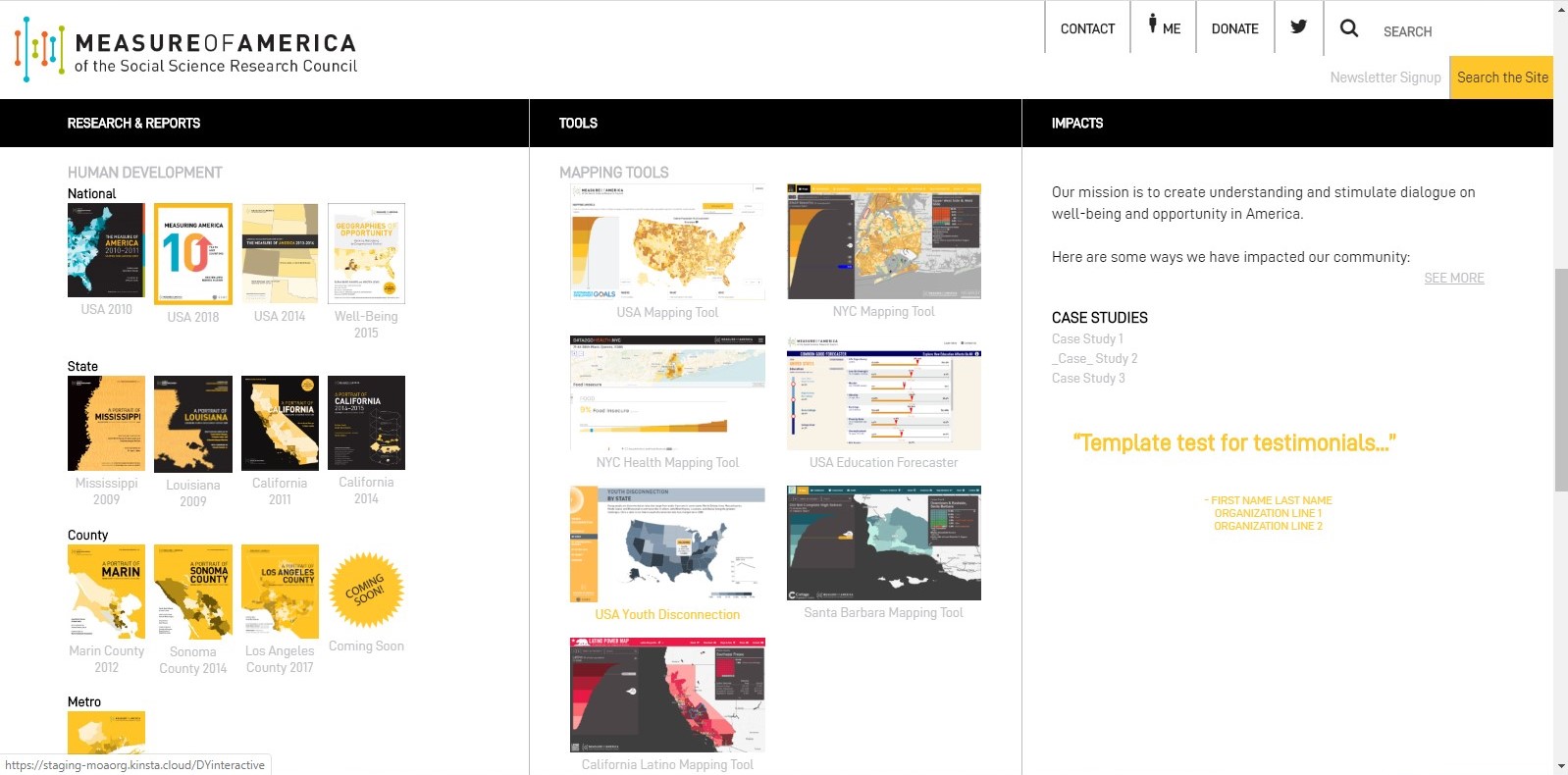Open the DONATE menu item
Viewport: 1568px width, 775px height.
coord(1234,28)
